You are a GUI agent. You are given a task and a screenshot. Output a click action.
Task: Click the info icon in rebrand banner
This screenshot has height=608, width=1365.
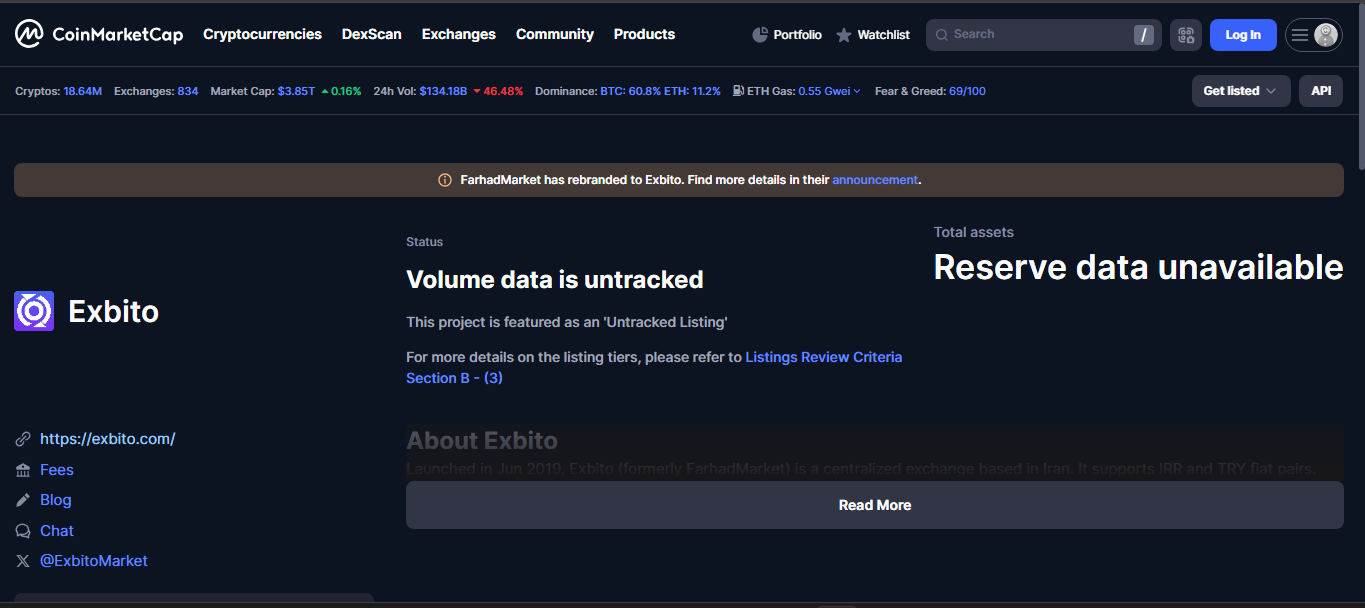(445, 180)
